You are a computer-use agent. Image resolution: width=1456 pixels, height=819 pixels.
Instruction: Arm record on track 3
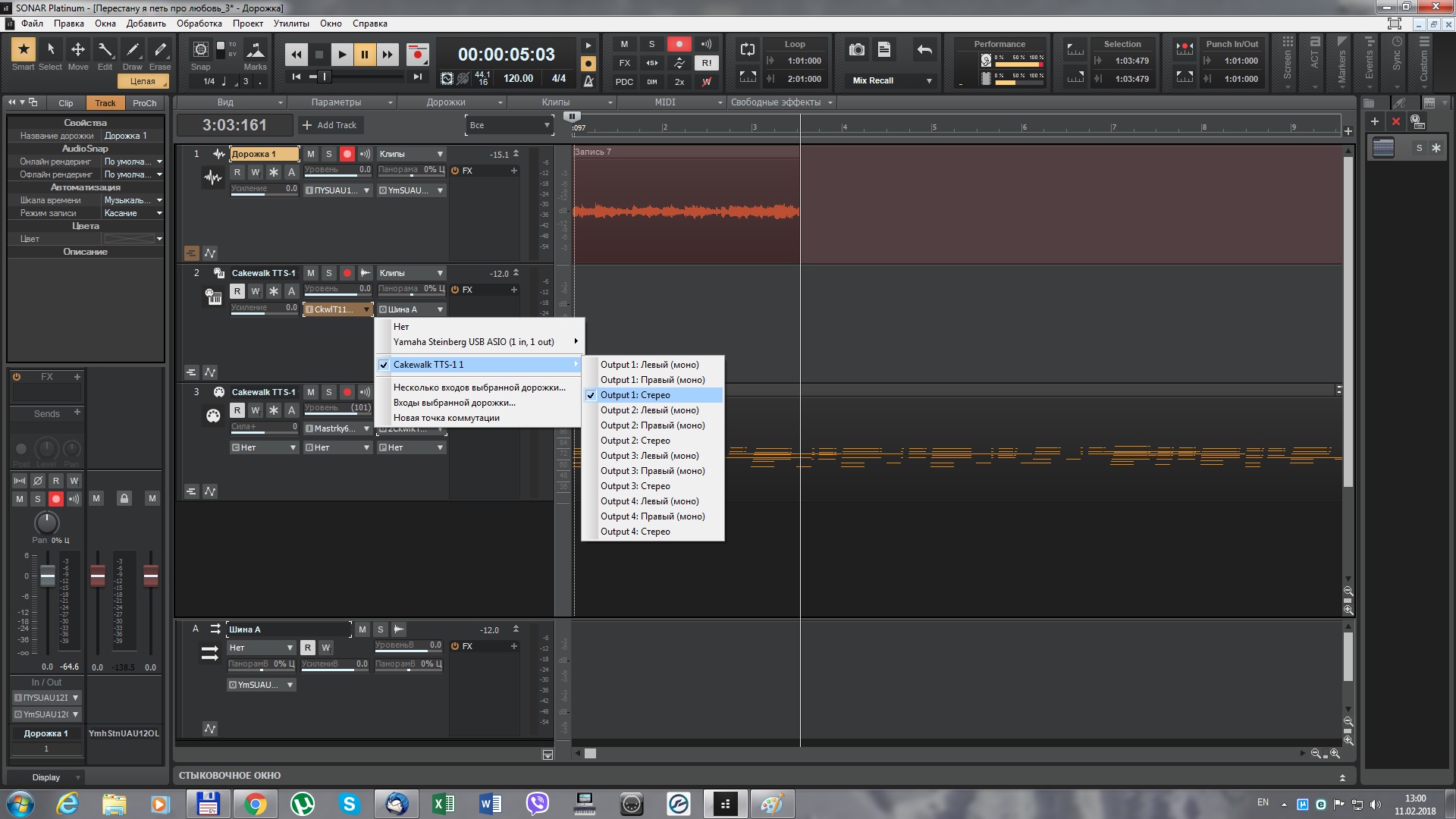point(347,392)
